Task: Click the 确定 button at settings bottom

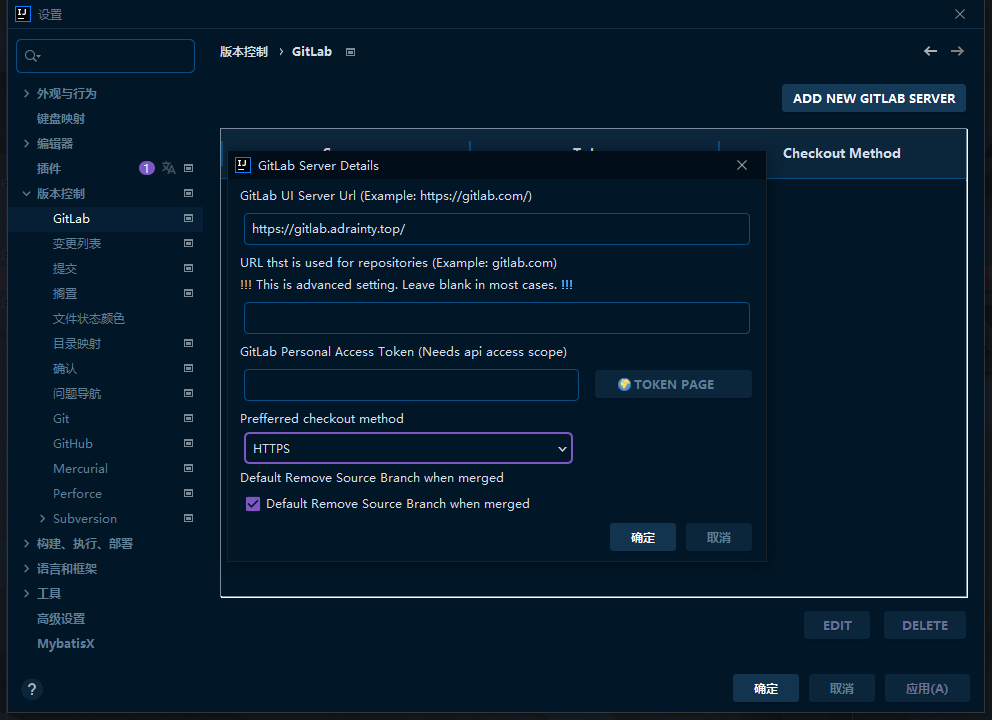Action: click(x=766, y=688)
